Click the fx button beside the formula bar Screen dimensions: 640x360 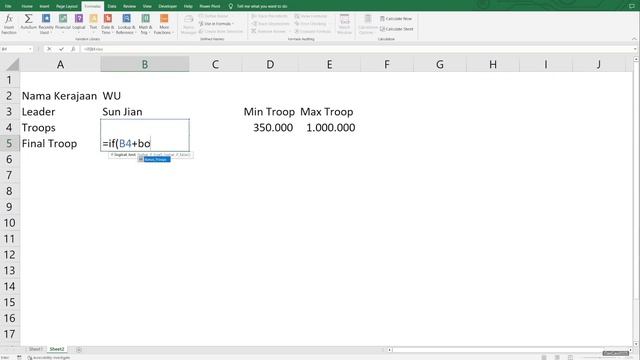point(73,49)
